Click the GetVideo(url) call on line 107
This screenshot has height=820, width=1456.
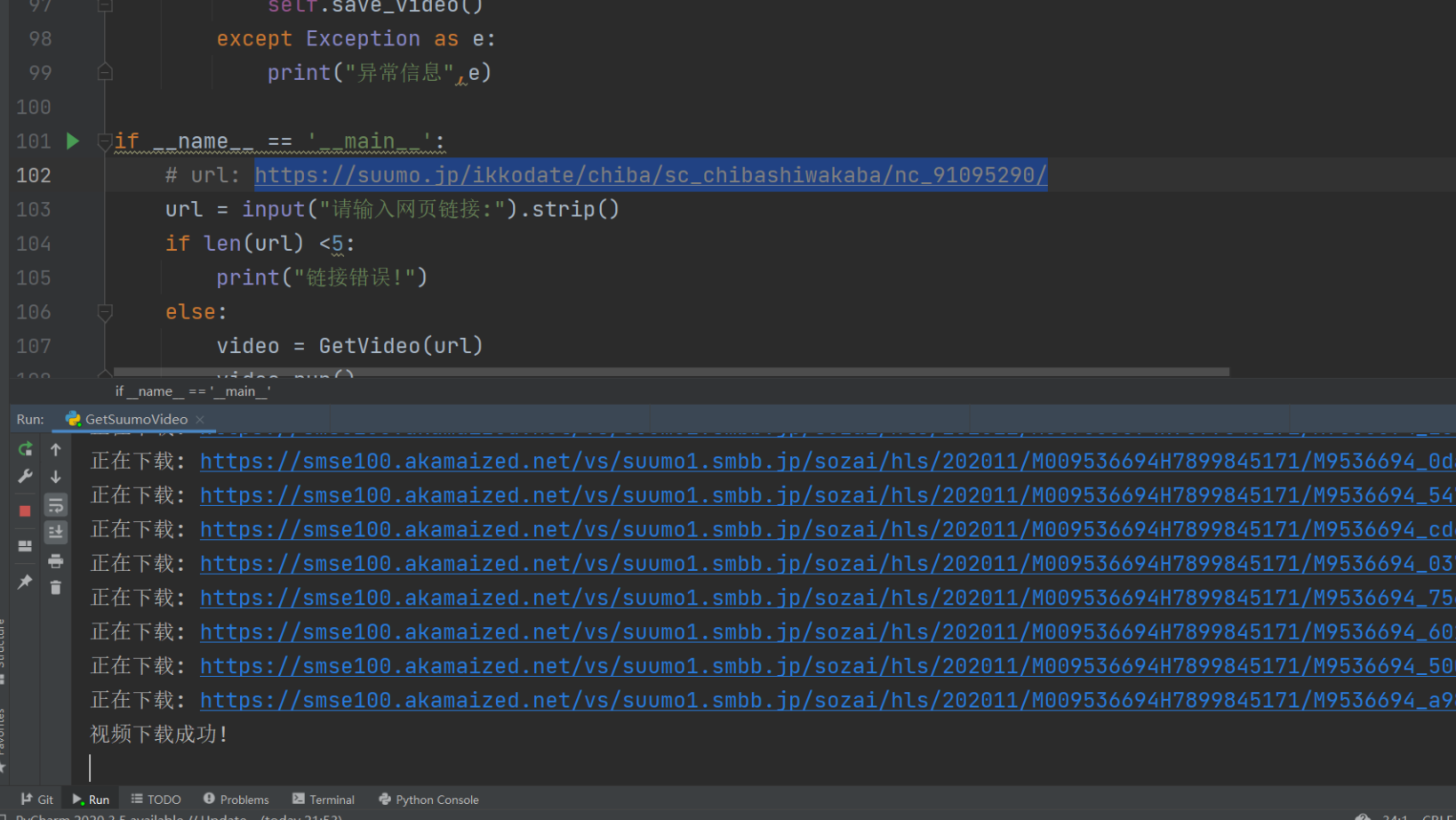401,346
